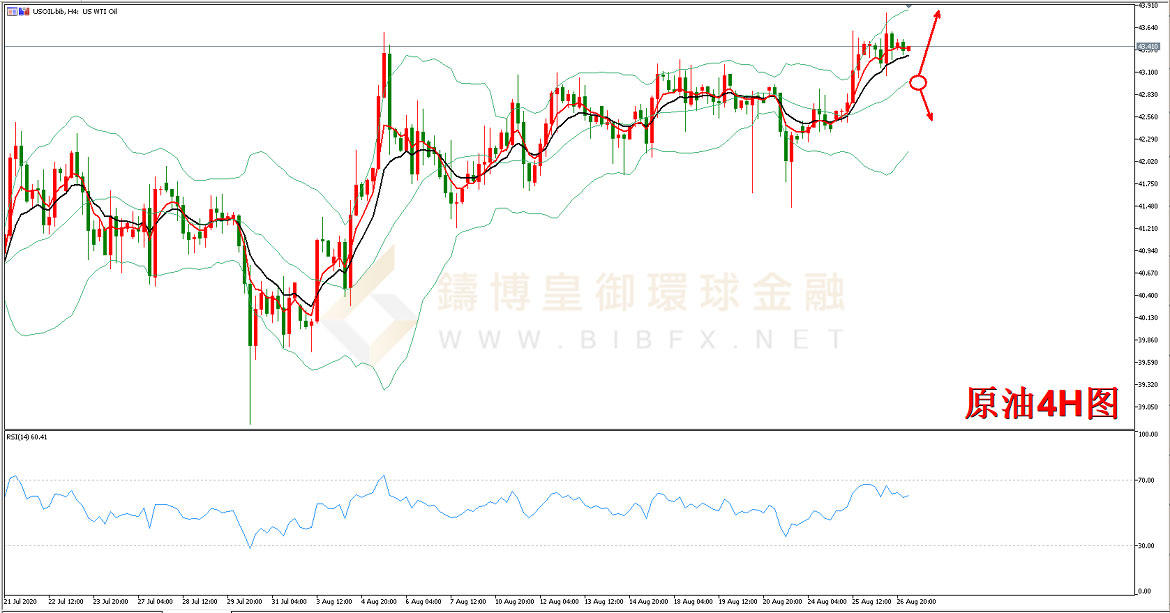Click the chart shift triangle marker
The width and height of the screenshot is (1170, 613).
point(910,6)
